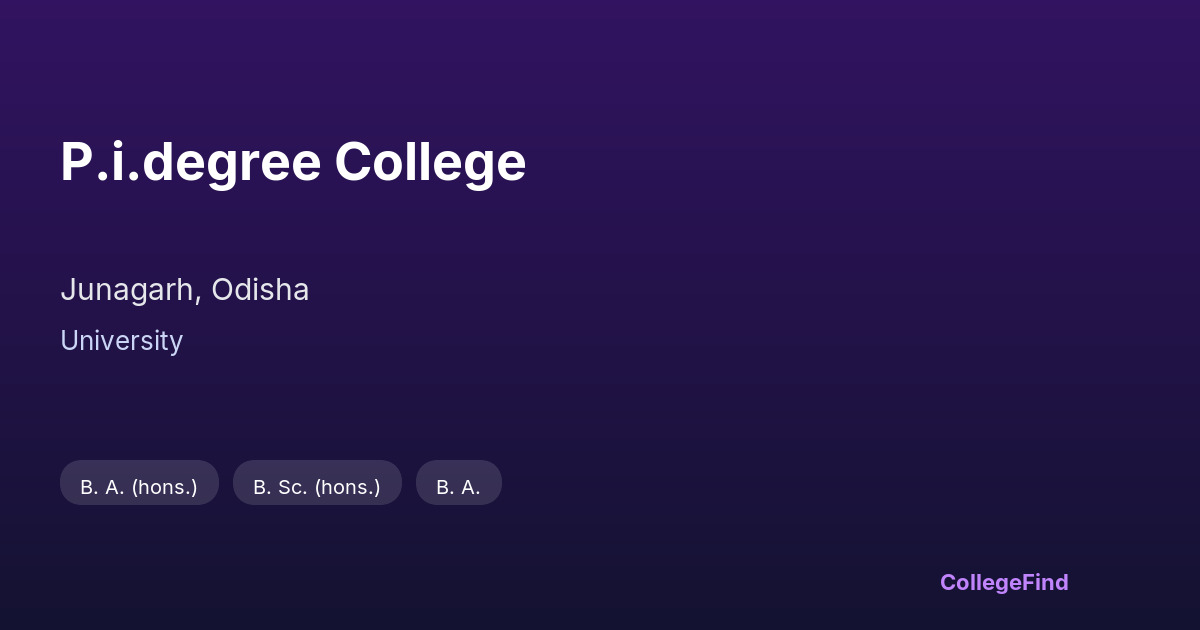Select the University type label
The height and width of the screenshot is (630, 1200).
121,341
